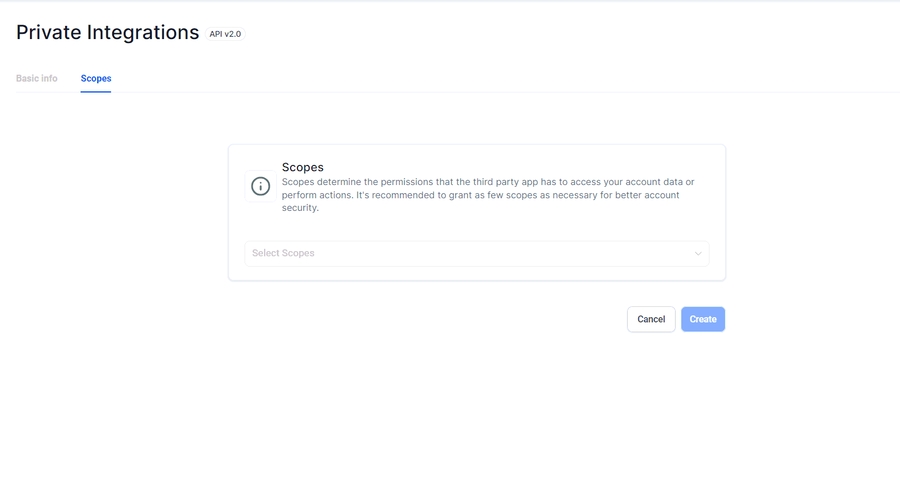Click inside the scope selection combo box
This screenshot has height=485, width=900.
(x=476, y=254)
